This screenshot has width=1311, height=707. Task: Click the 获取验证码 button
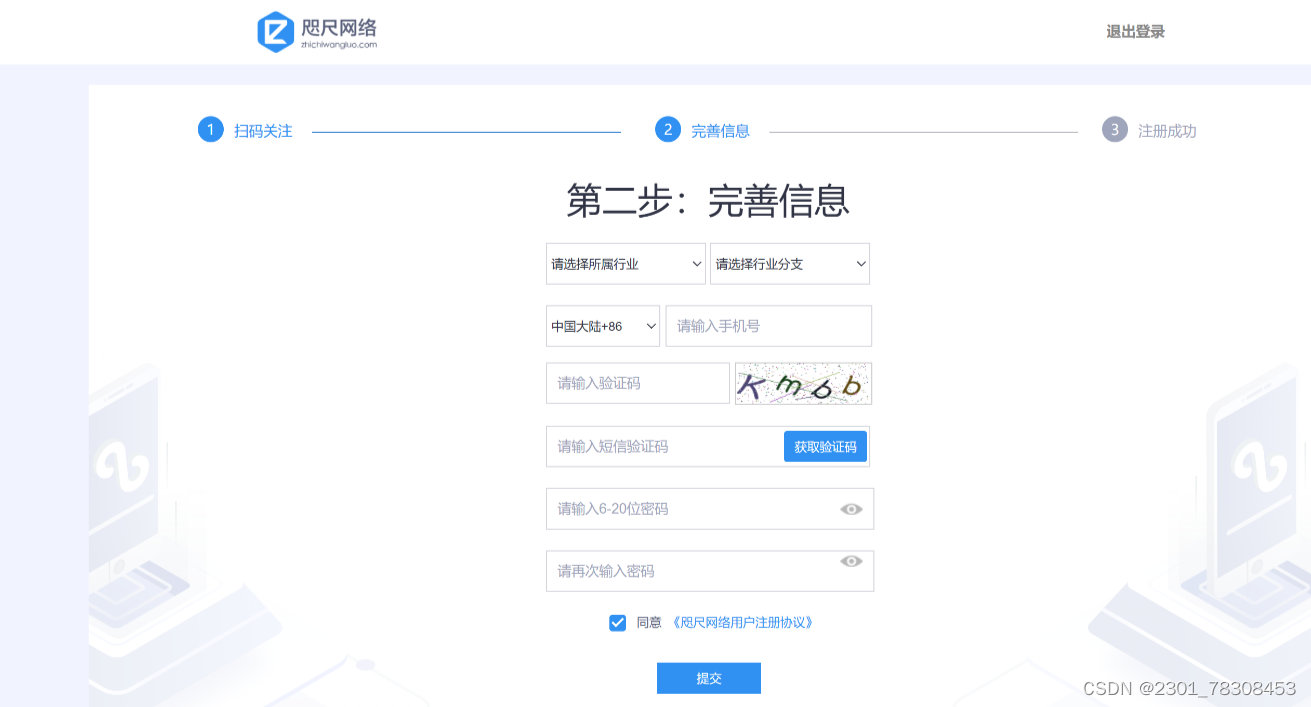(825, 447)
